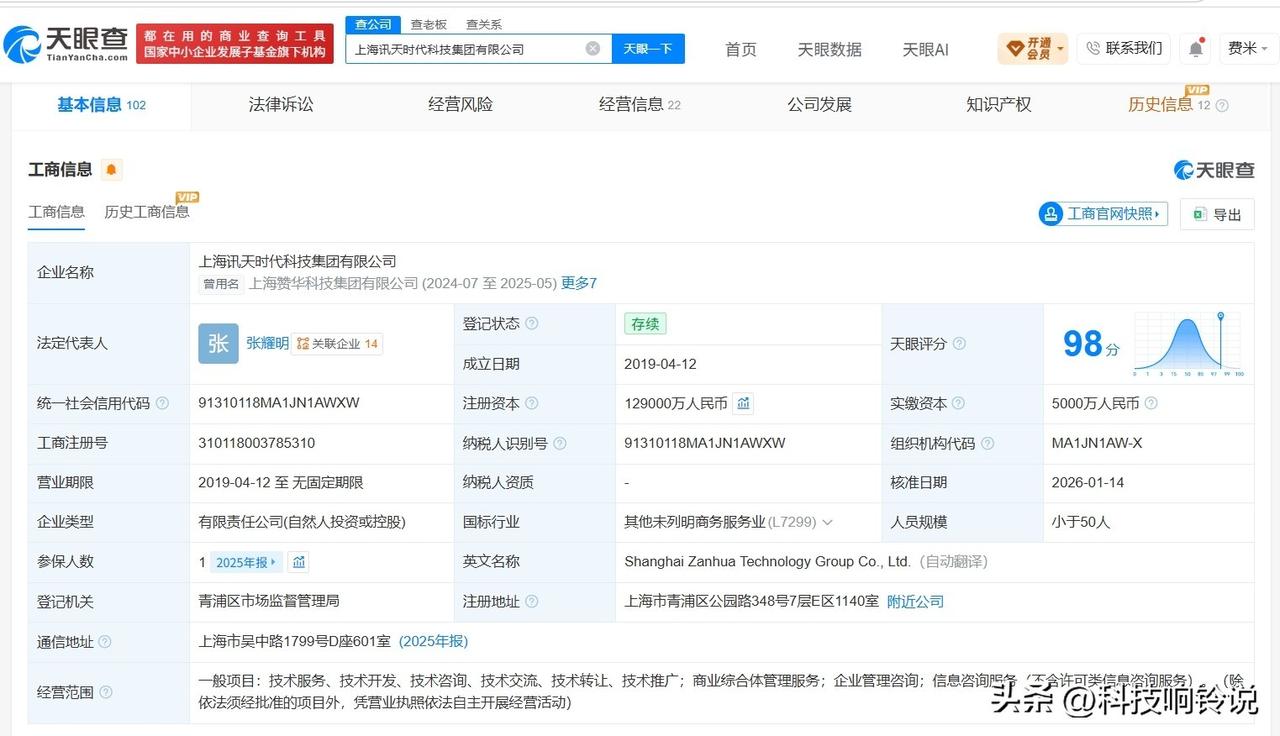Open 法律诉讼 tab
The image size is (1280, 736).
[x=281, y=104]
